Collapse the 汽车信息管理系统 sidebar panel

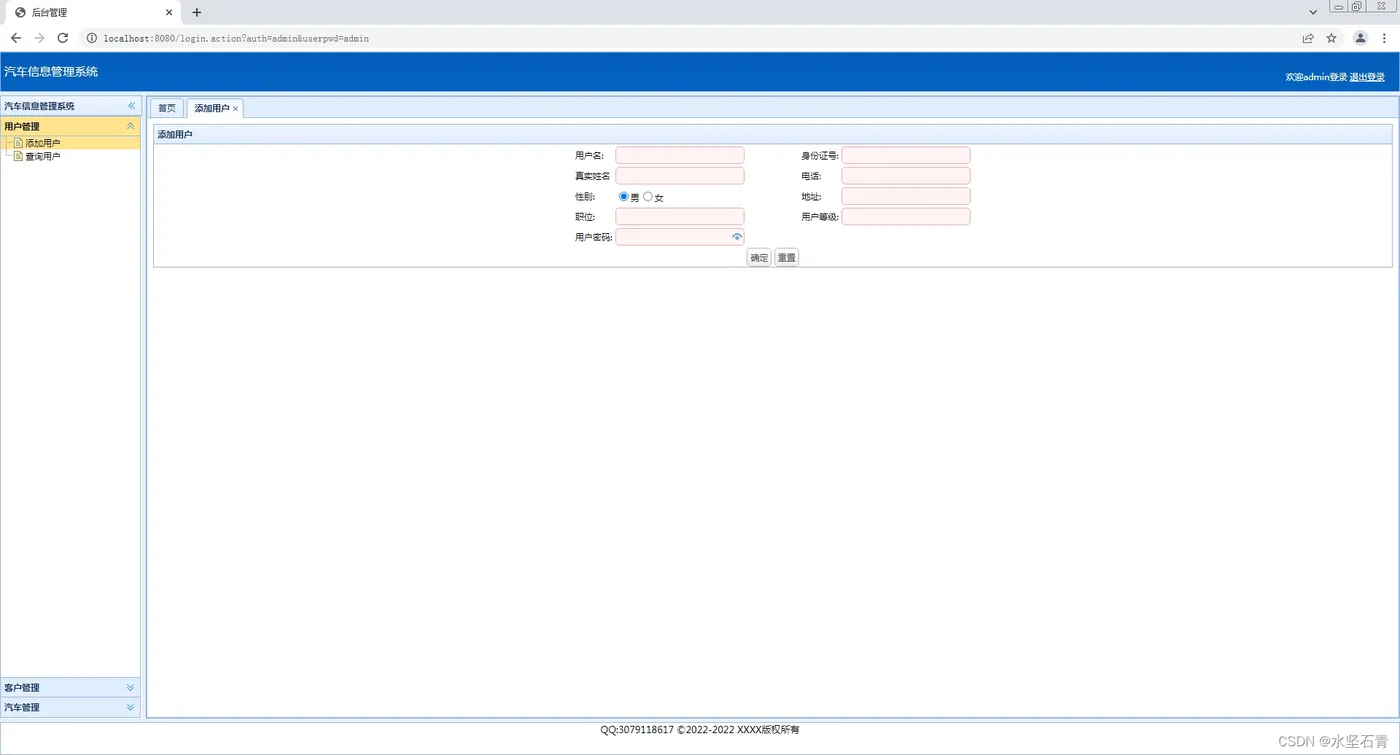[x=131, y=106]
